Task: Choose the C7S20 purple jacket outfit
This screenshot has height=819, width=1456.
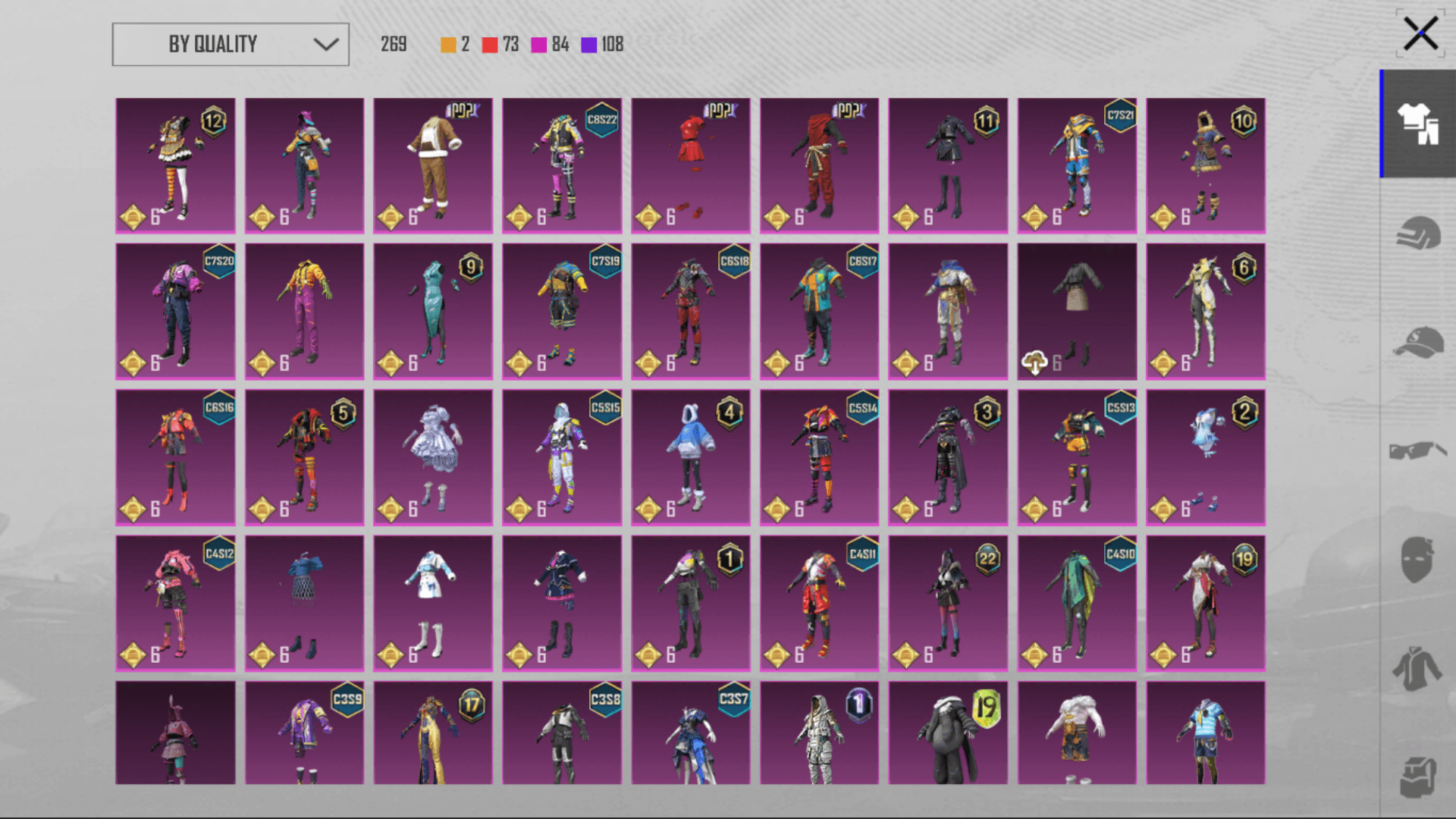Action: point(175,311)
